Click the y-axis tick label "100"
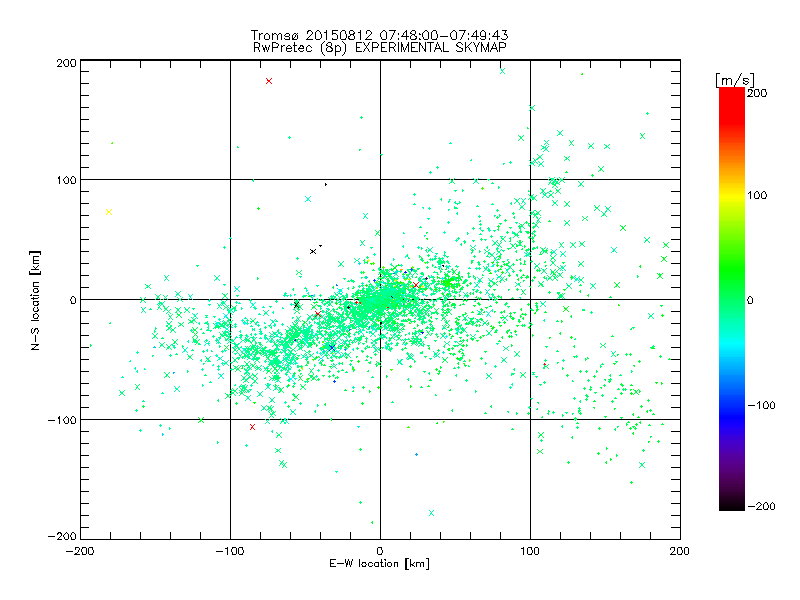 [66, 180]
